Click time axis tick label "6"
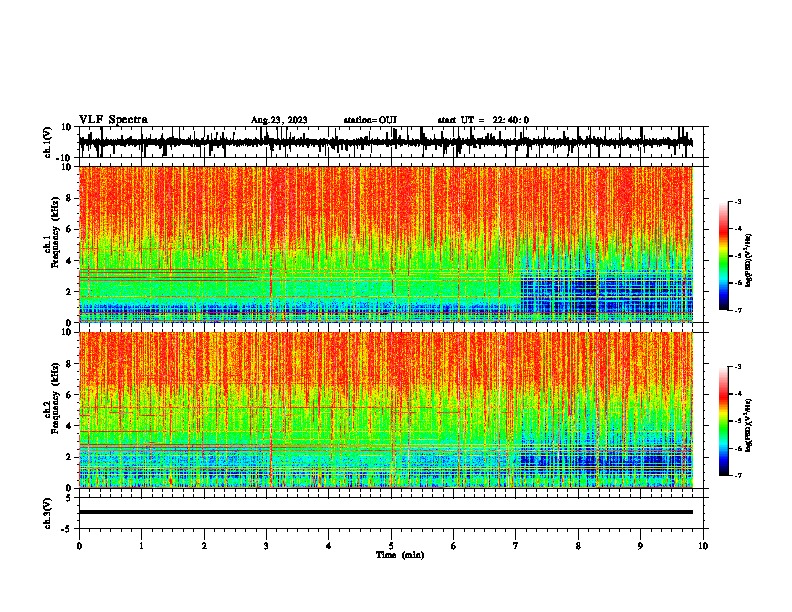 point(454,546)
